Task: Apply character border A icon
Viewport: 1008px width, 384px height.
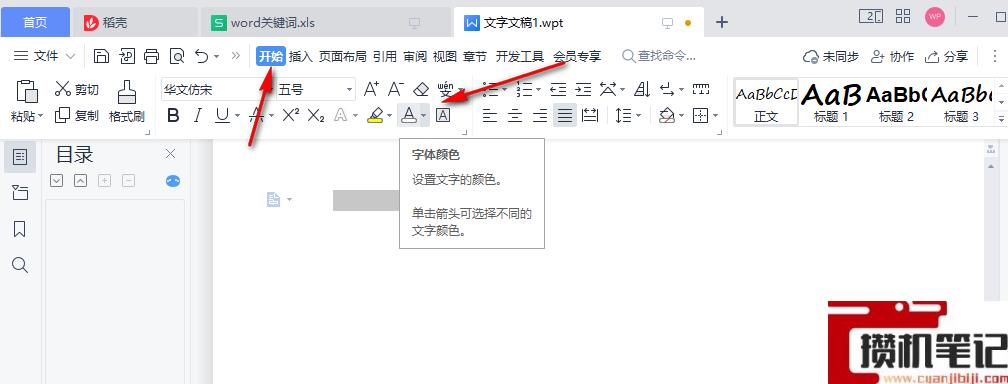Action: click(443, 116)
